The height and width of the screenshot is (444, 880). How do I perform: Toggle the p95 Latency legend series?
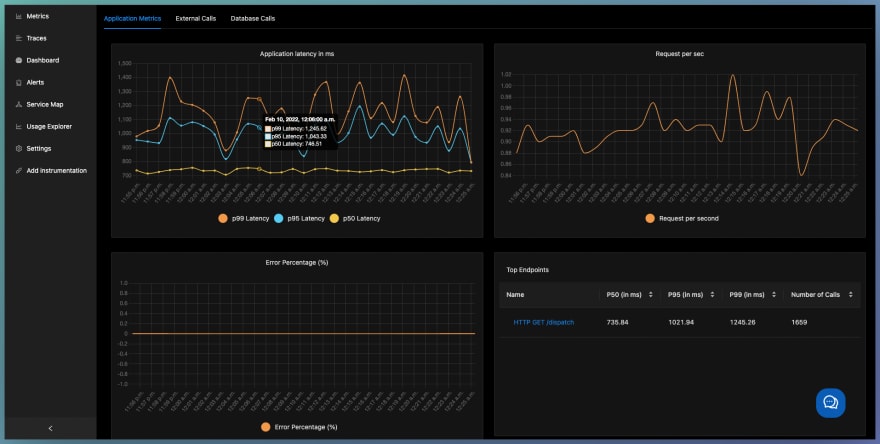pos(299,218)
